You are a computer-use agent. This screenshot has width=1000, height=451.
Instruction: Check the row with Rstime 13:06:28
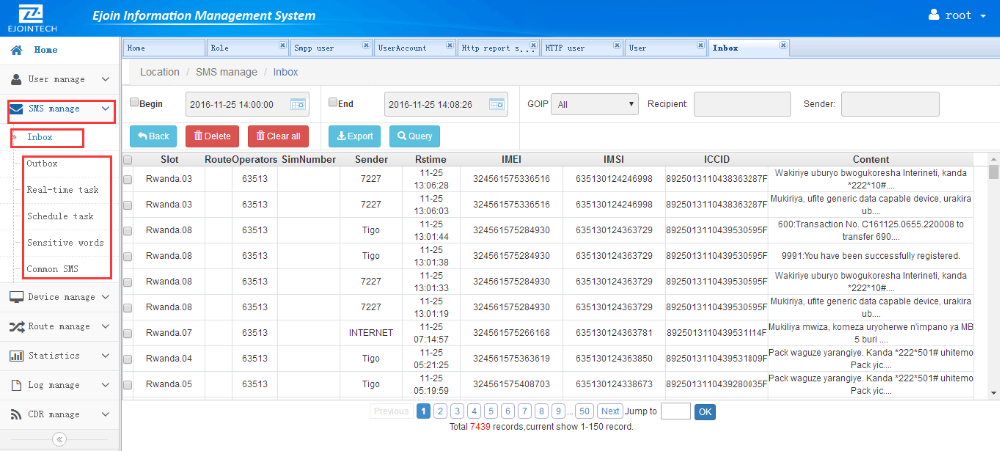click(x=128, y=180)
